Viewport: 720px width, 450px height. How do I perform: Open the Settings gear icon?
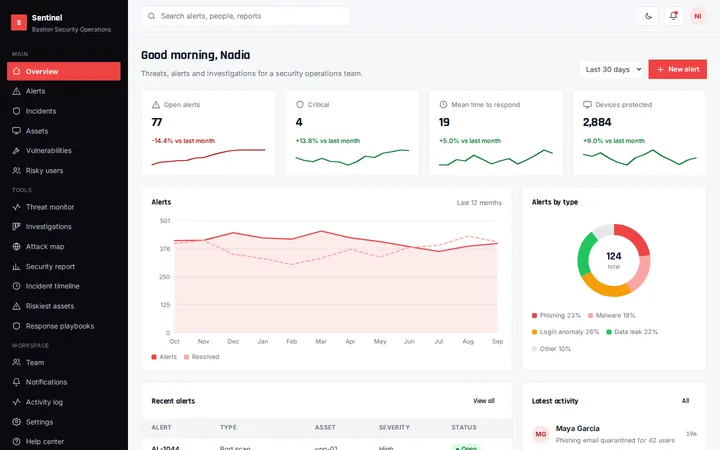pos(17,422)
